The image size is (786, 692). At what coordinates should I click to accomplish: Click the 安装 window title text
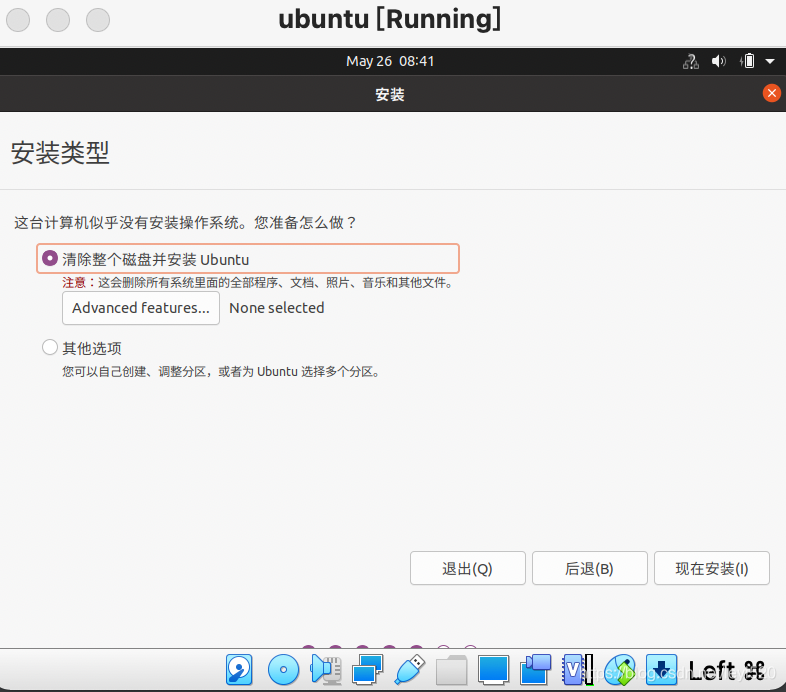tap(390, 94)
